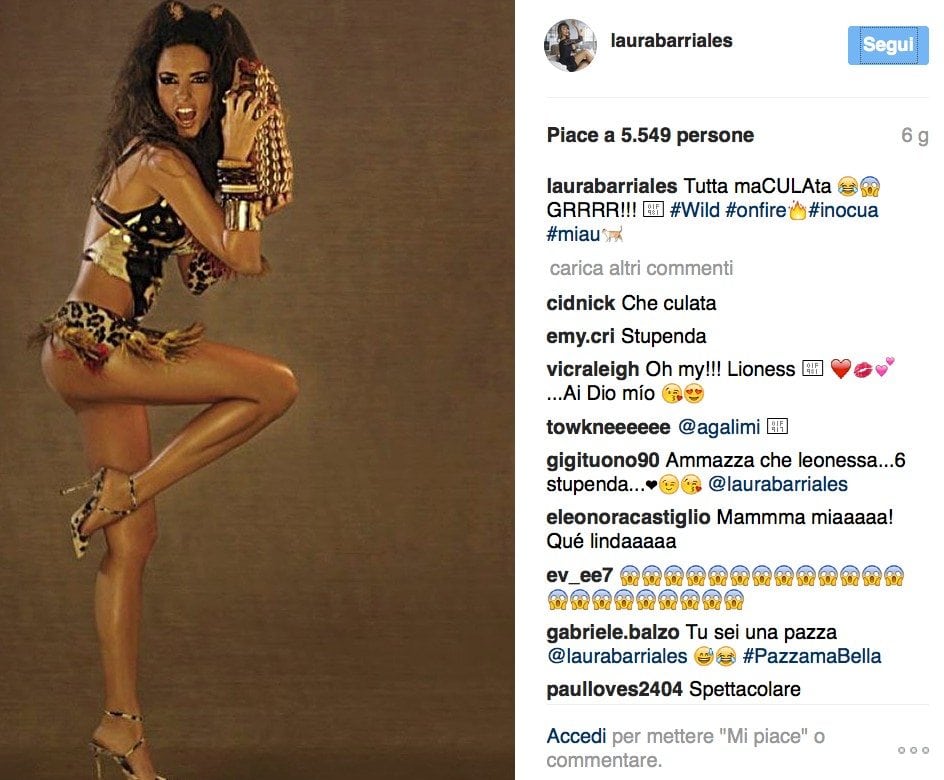Open the #miau hashtag
The height and width of the screenshot is (780, 944).
pos(573,234)
